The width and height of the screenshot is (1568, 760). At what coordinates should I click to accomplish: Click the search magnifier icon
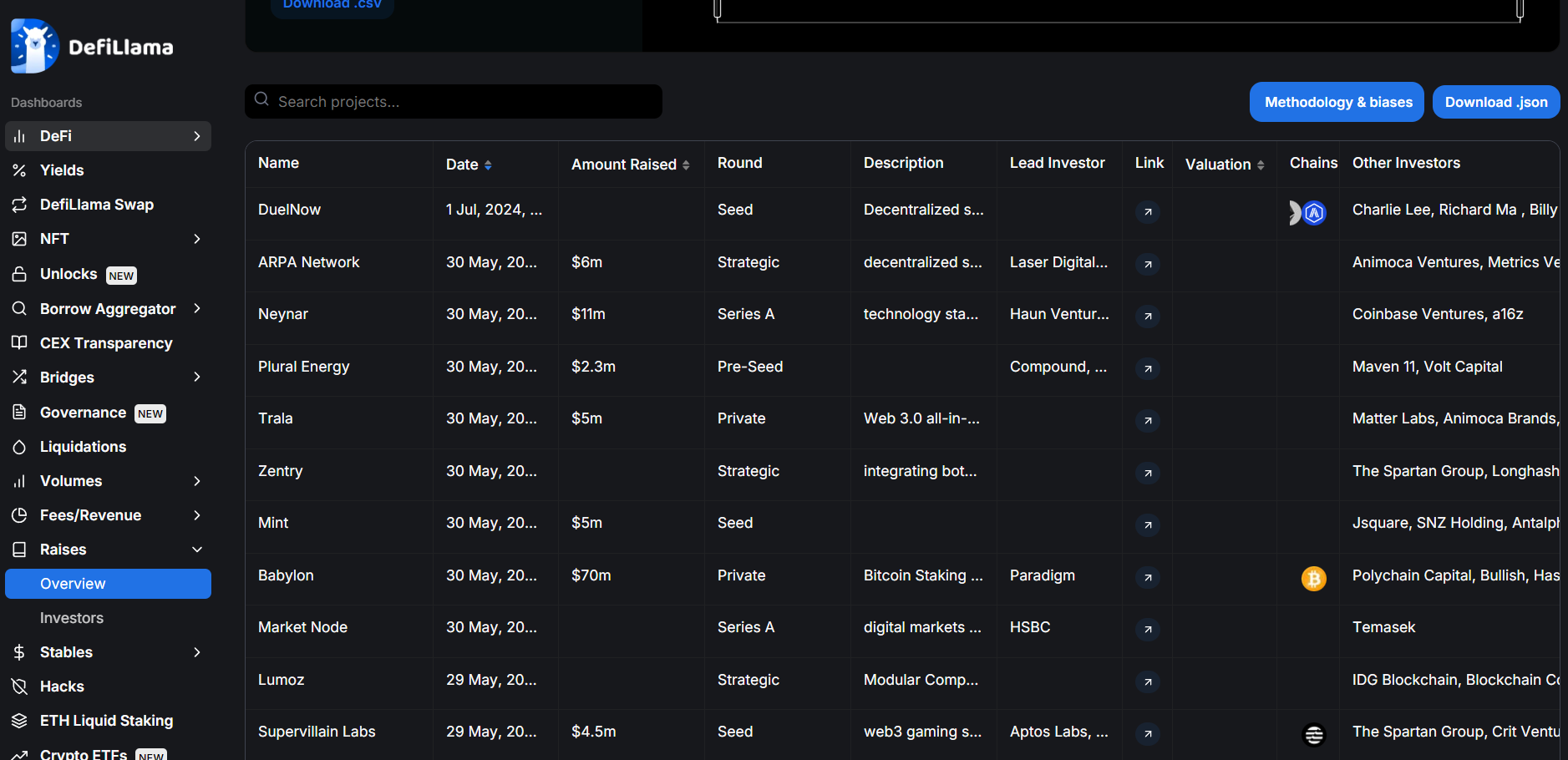[x=261, y=99]
